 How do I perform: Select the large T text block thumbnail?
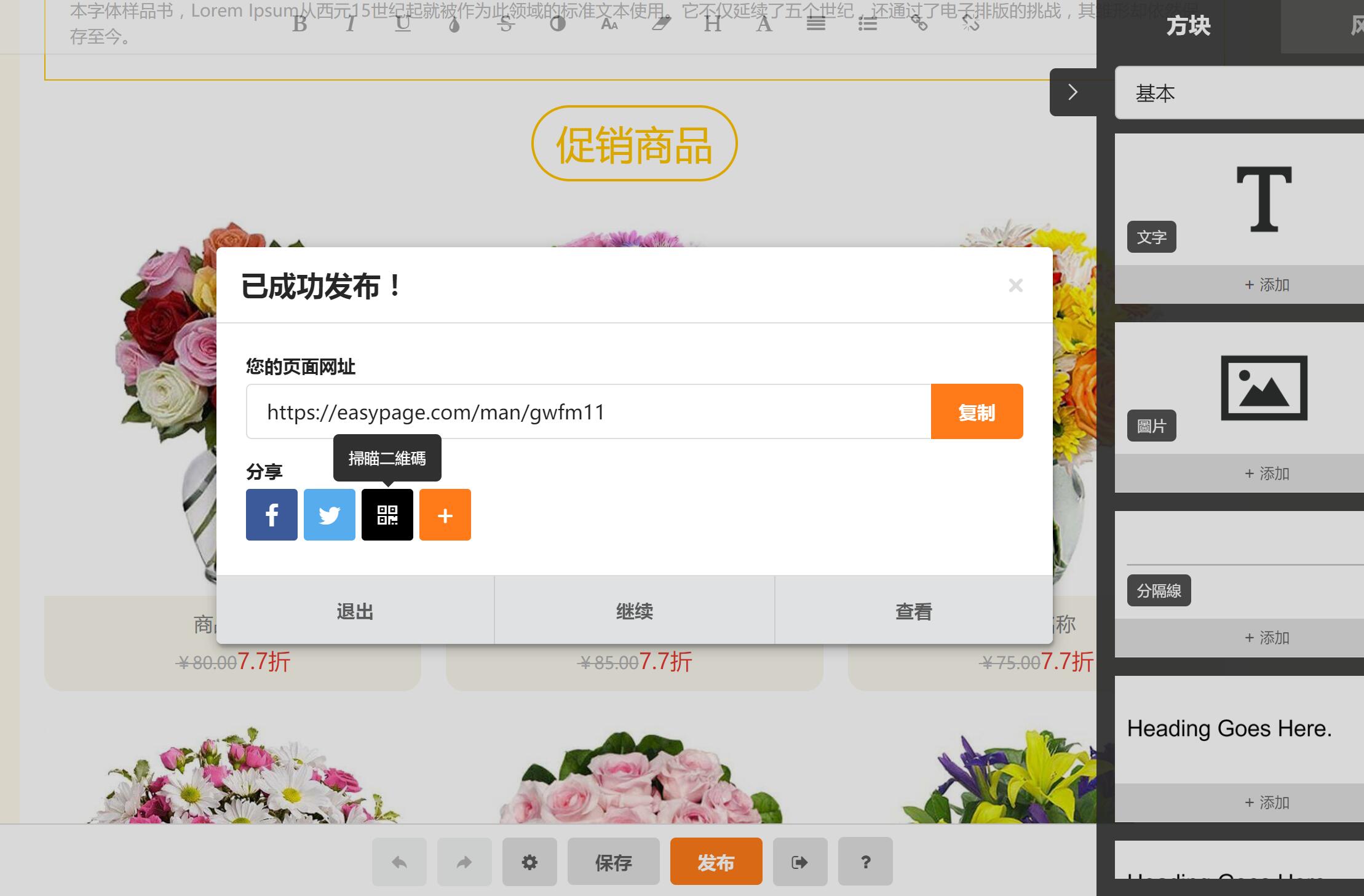pyautogui.click(x=1264, y=199)
